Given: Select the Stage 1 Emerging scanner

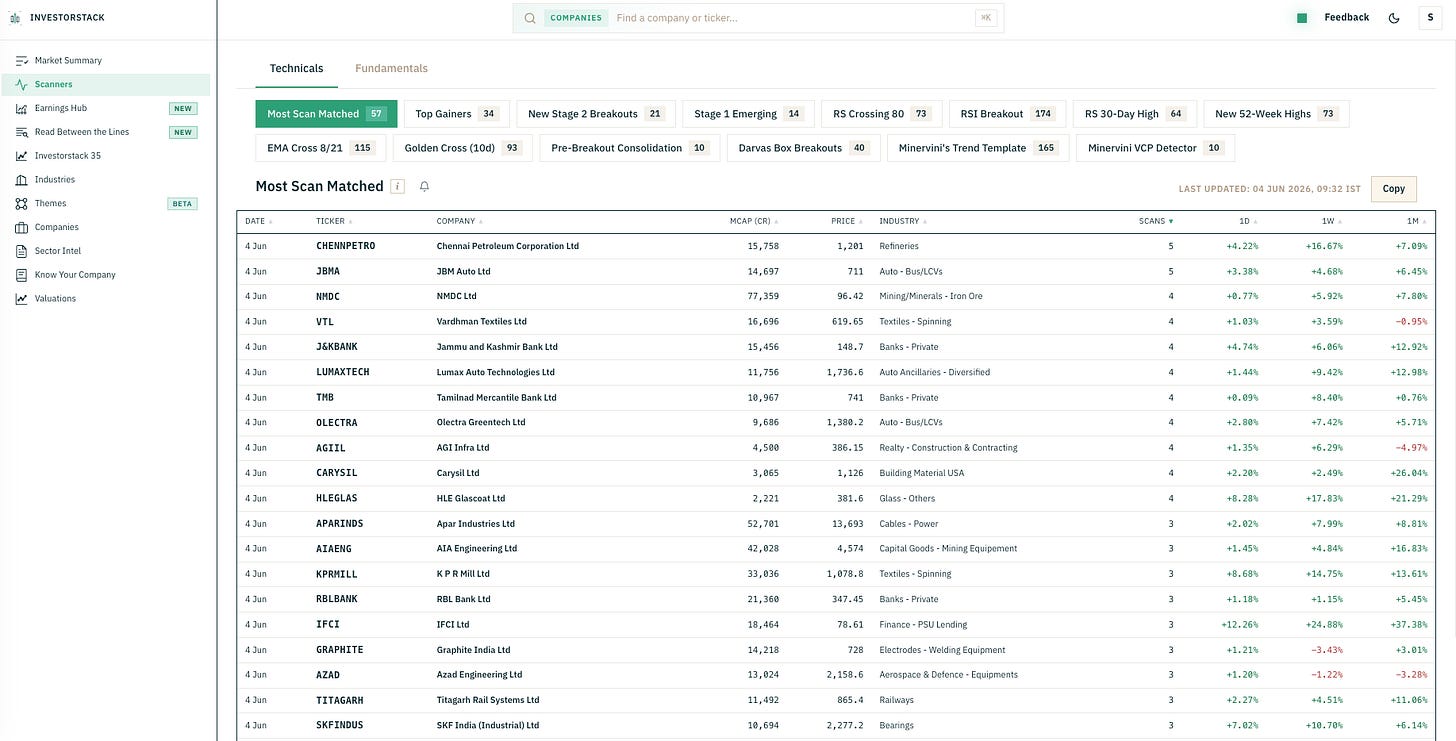Looking at the screenshot, I should pos(748,114).
